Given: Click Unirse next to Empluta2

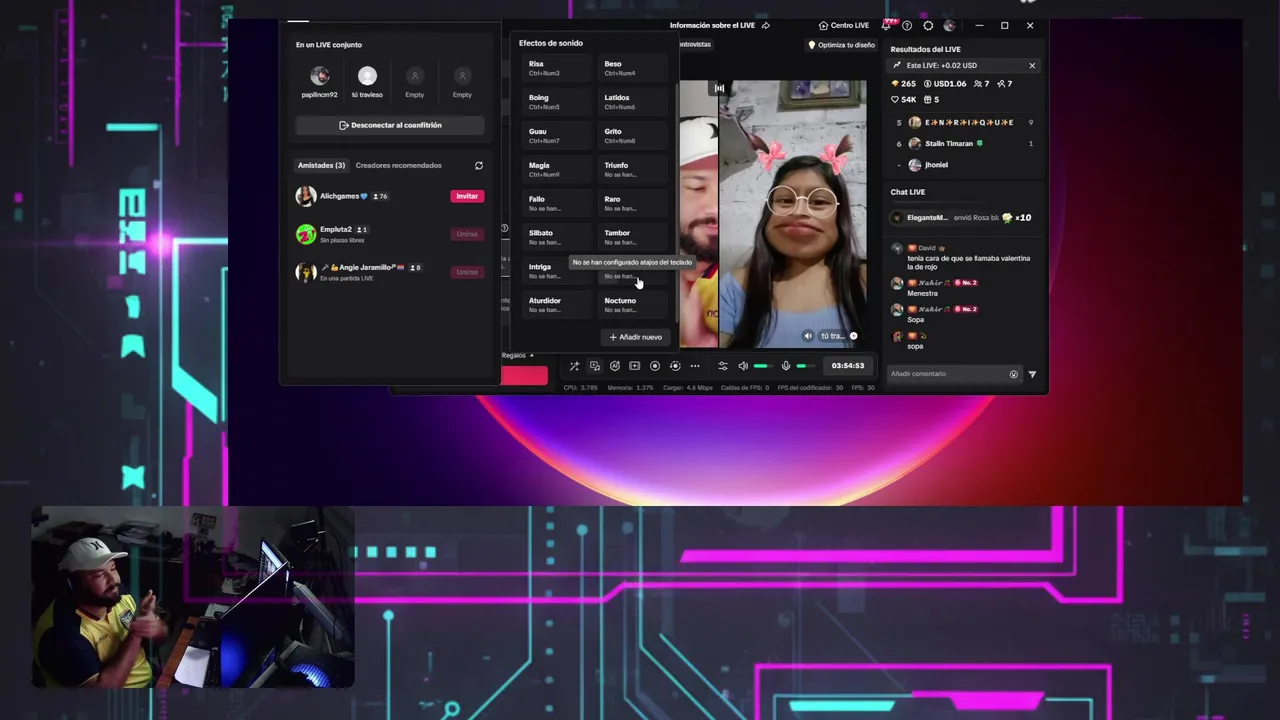Looking at the screenshot, I should [x=467, y=234].
